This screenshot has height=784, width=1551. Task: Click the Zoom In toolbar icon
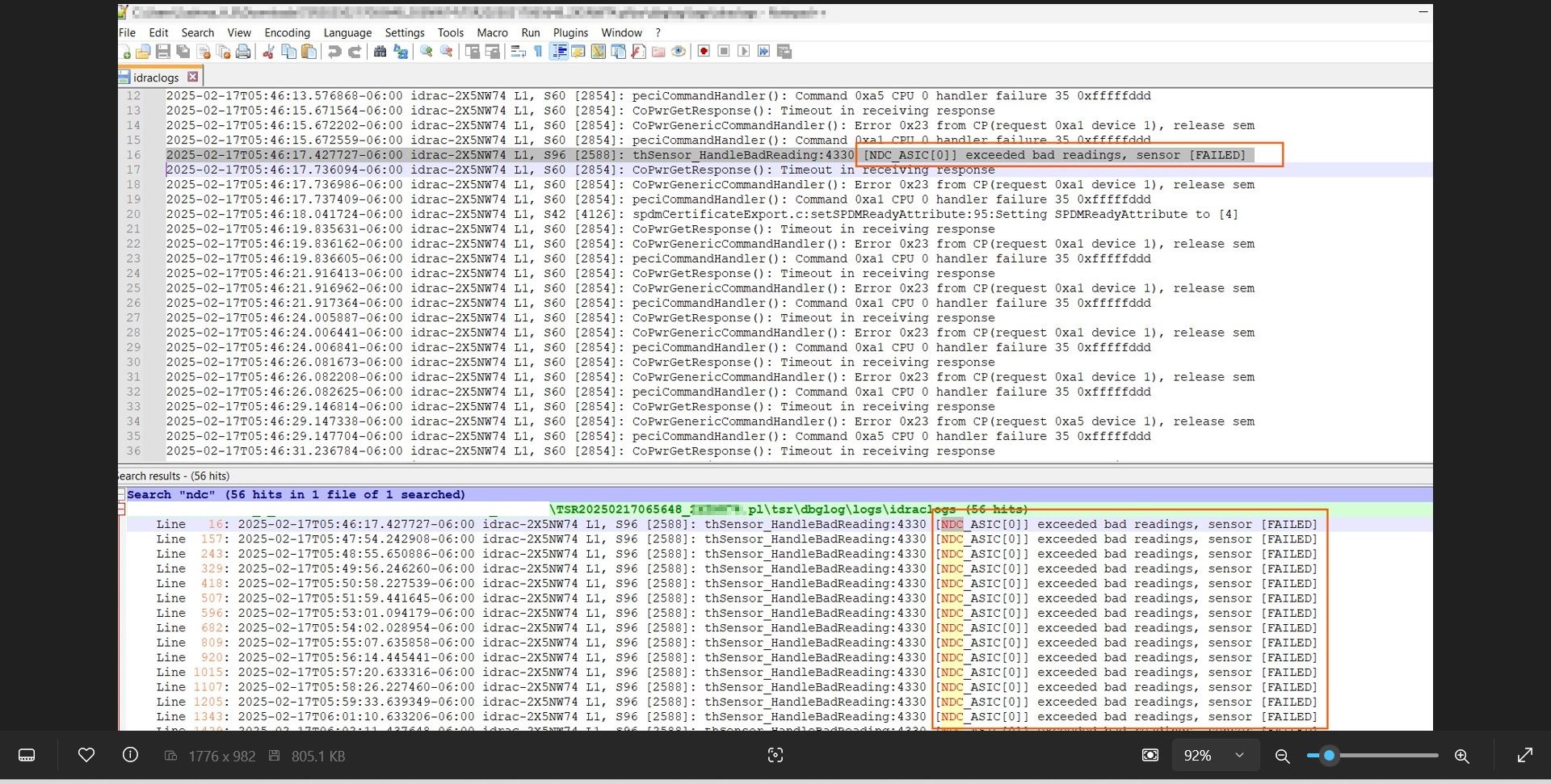click(x=426, y=51)
